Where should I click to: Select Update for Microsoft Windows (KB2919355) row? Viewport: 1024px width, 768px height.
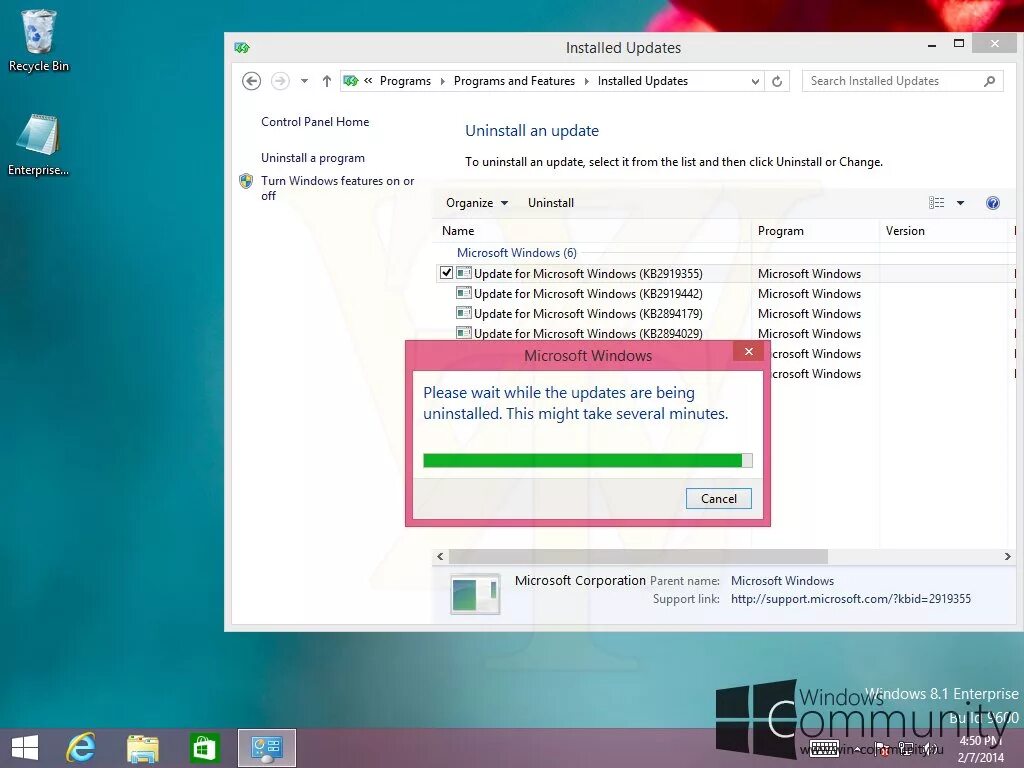point(725,274)
